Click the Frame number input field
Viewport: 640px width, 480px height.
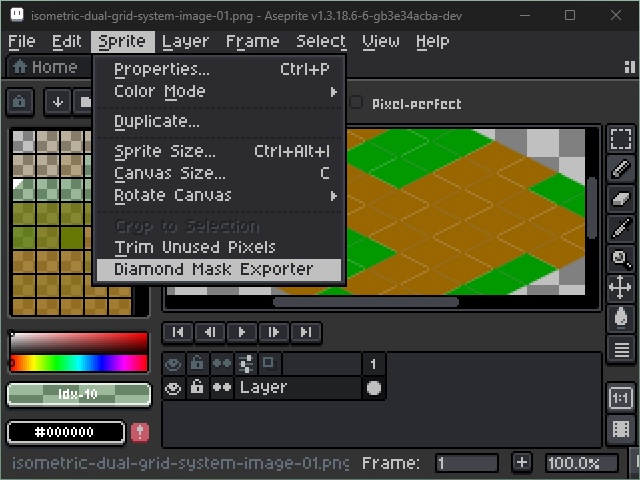click(x=467, y=463)
